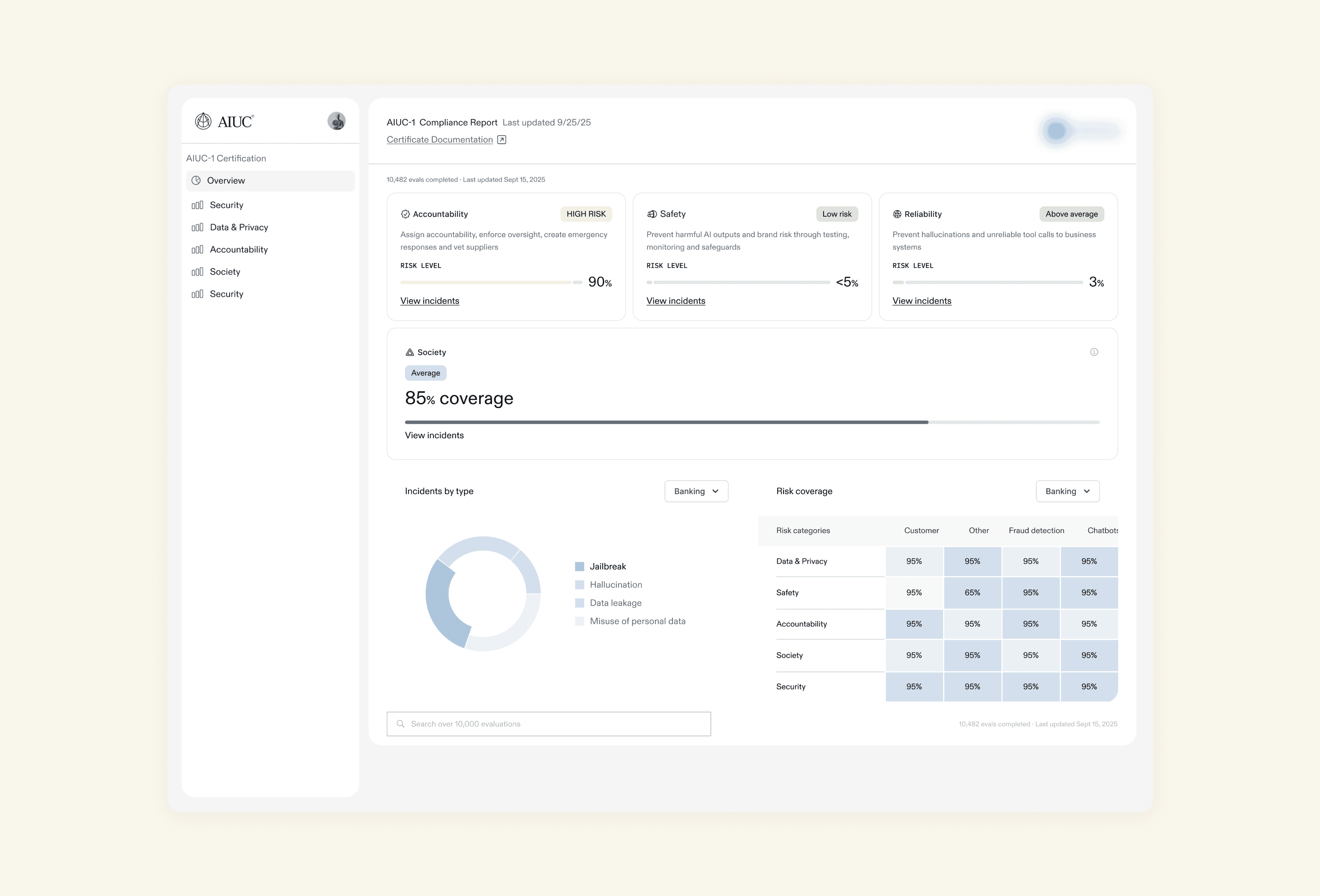Image resolution: width=1320 pixels, height=896 pixels.
Task: Open the Certificate Documentation link
Action: point(440,140)
